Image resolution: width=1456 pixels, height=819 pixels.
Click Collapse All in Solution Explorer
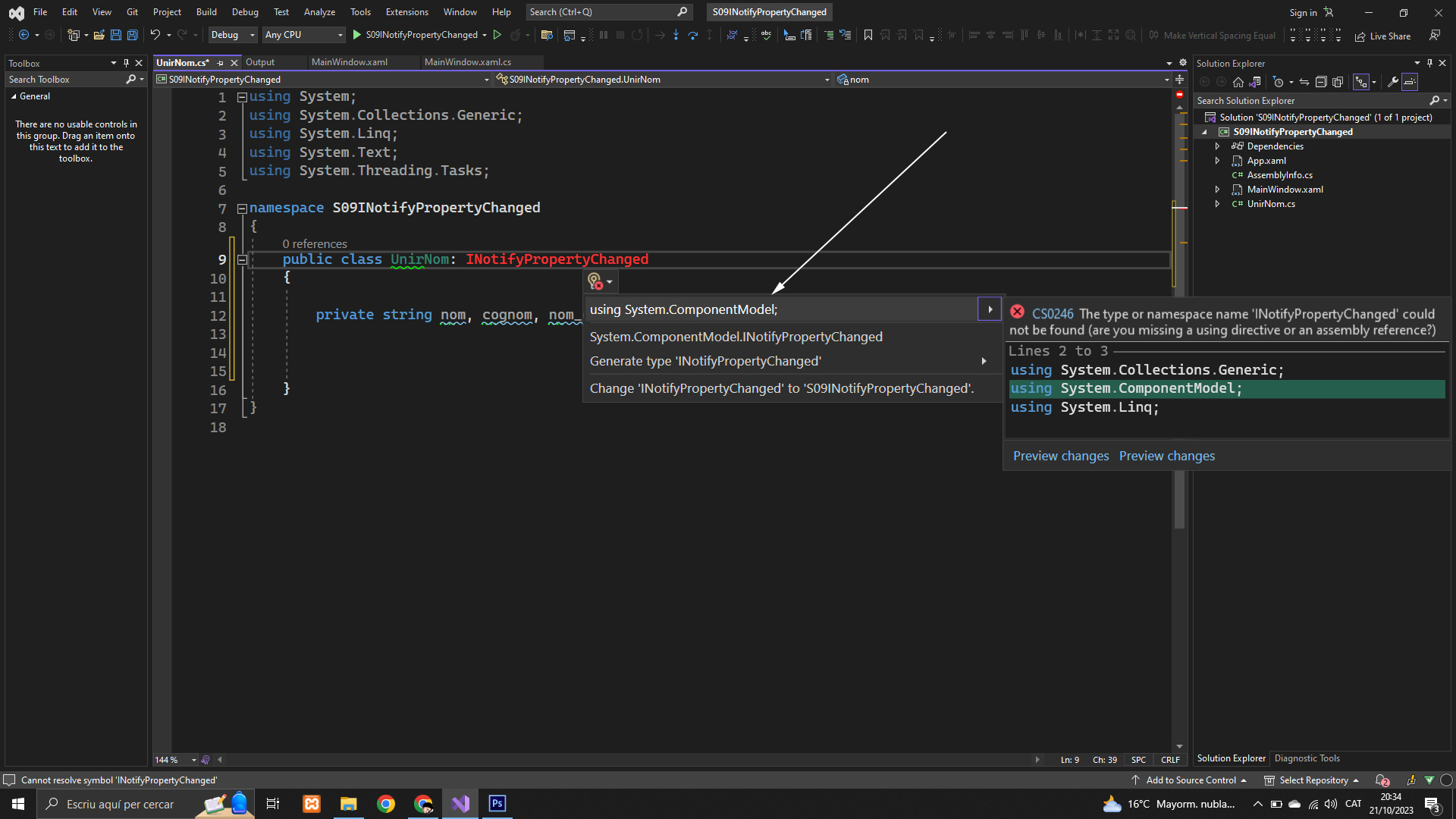pos(1320,82)
